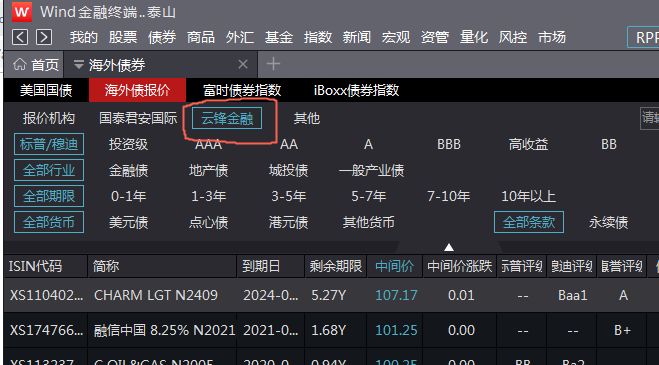The width and height of the screenshot is (659, 365).
Task: Close the 海外债券 tab
Action: pyautogui.click(x=243, y=64)
